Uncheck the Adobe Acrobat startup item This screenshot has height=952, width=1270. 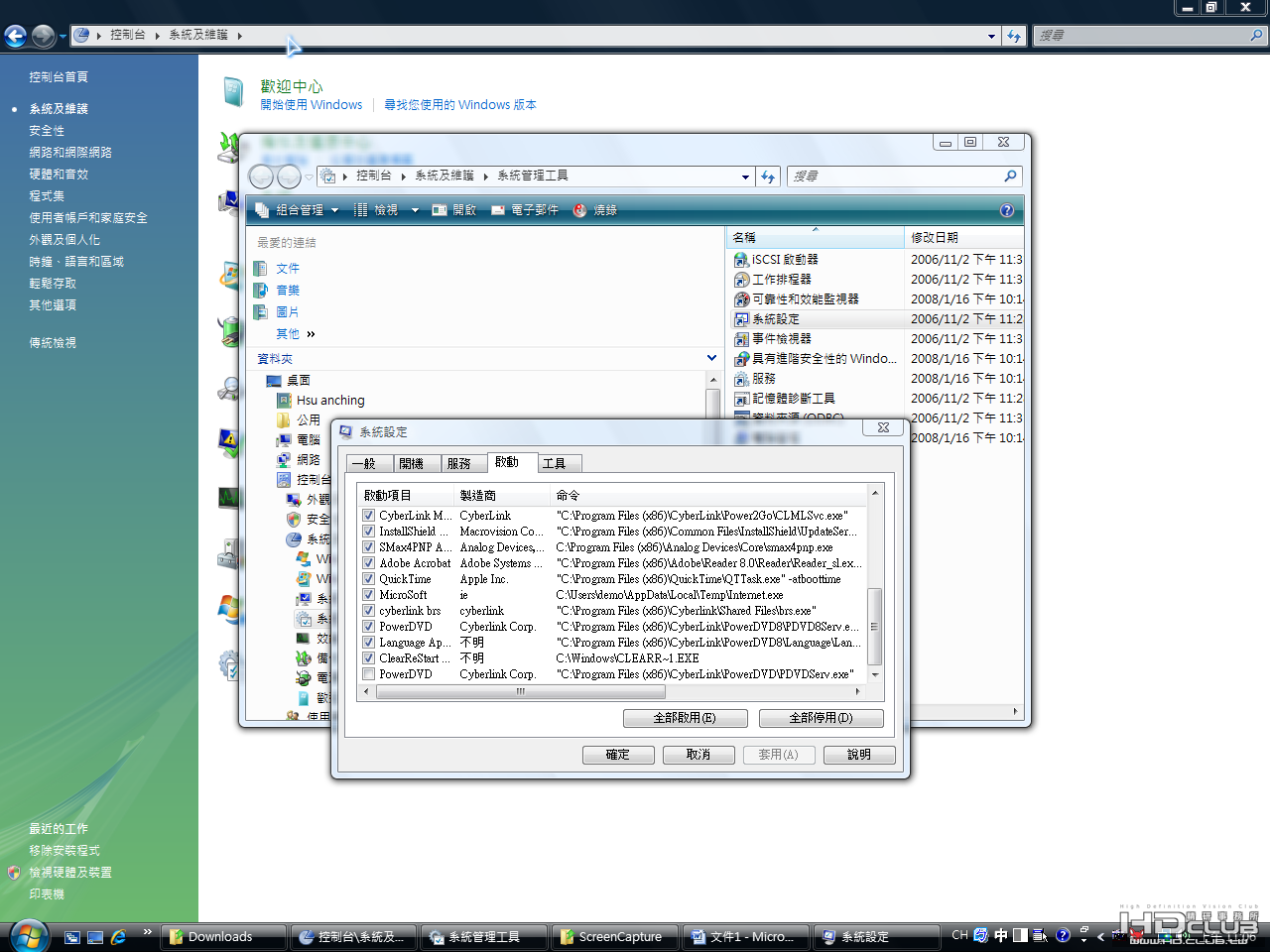(x=369, y=563)
